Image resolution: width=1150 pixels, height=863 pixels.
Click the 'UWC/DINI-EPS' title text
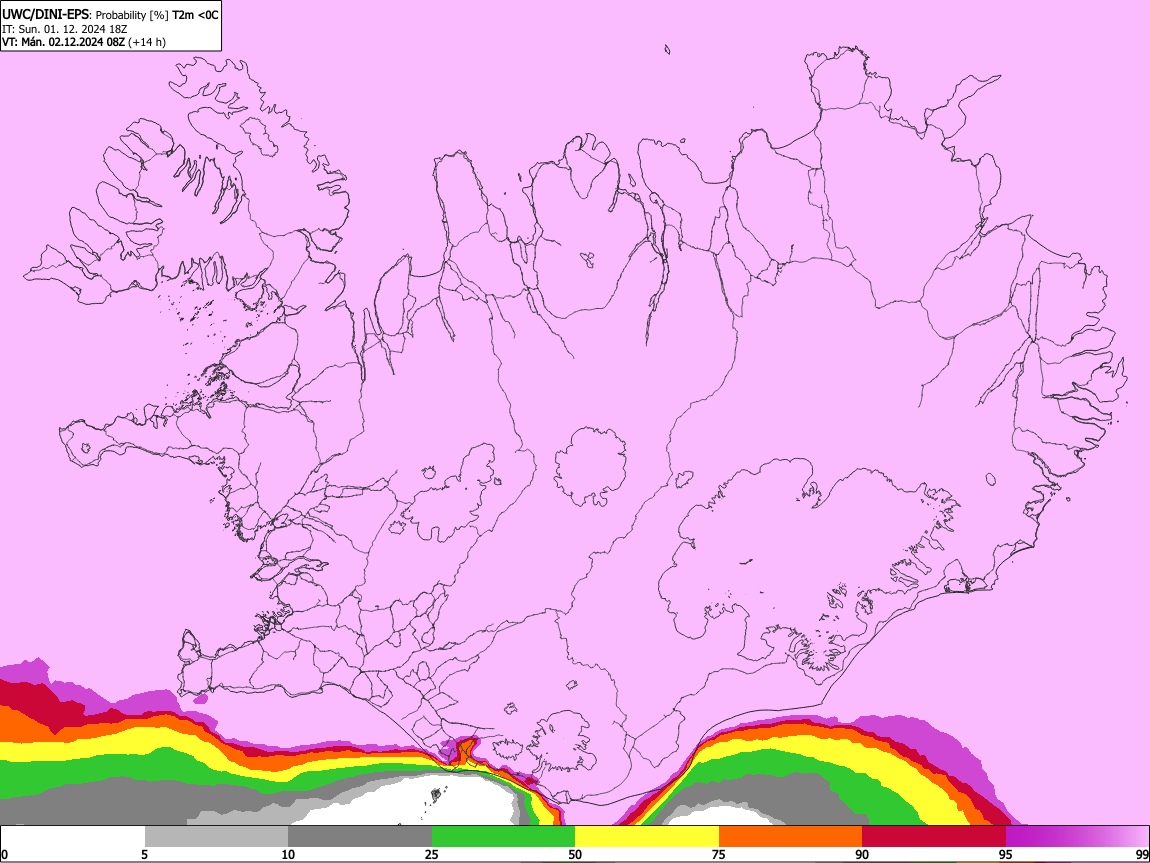click(45, 15)
